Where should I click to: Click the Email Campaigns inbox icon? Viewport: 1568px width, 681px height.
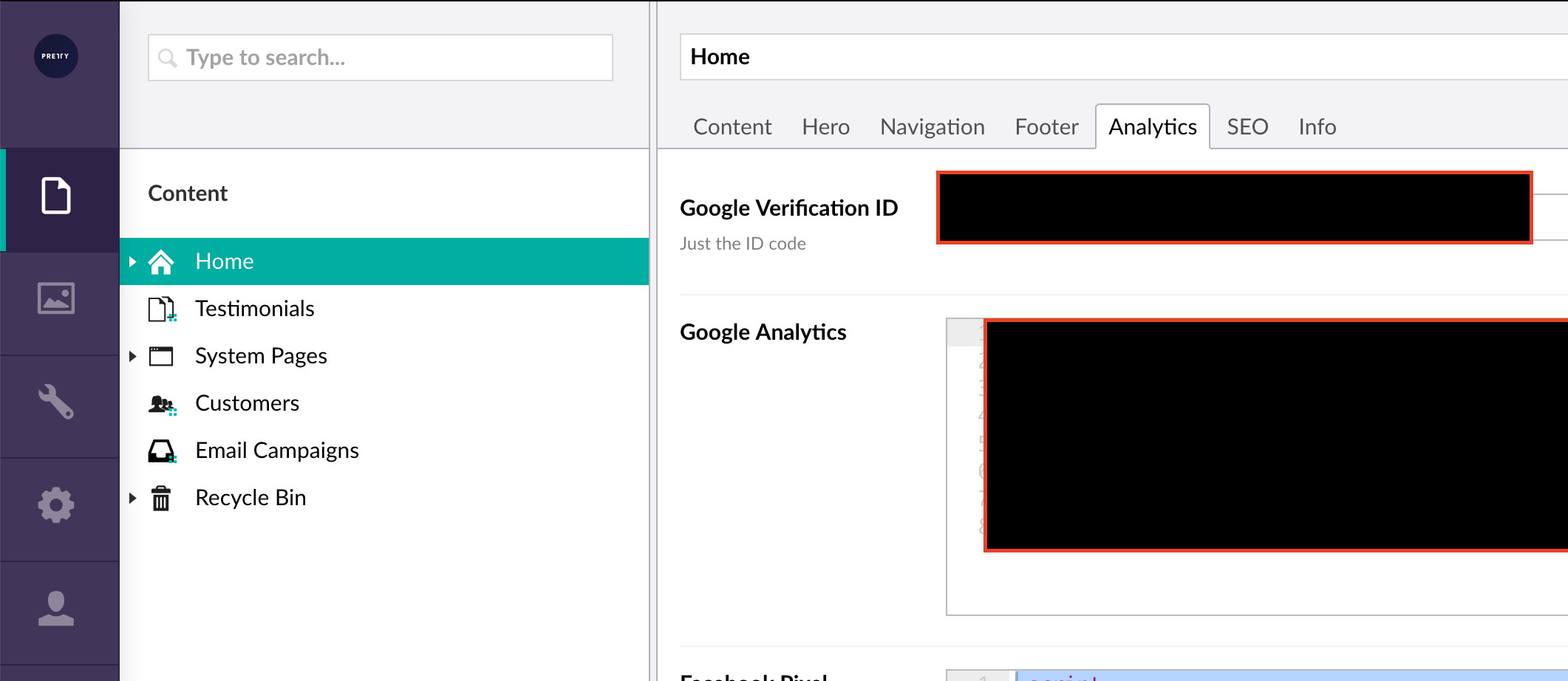coord(162,451)
